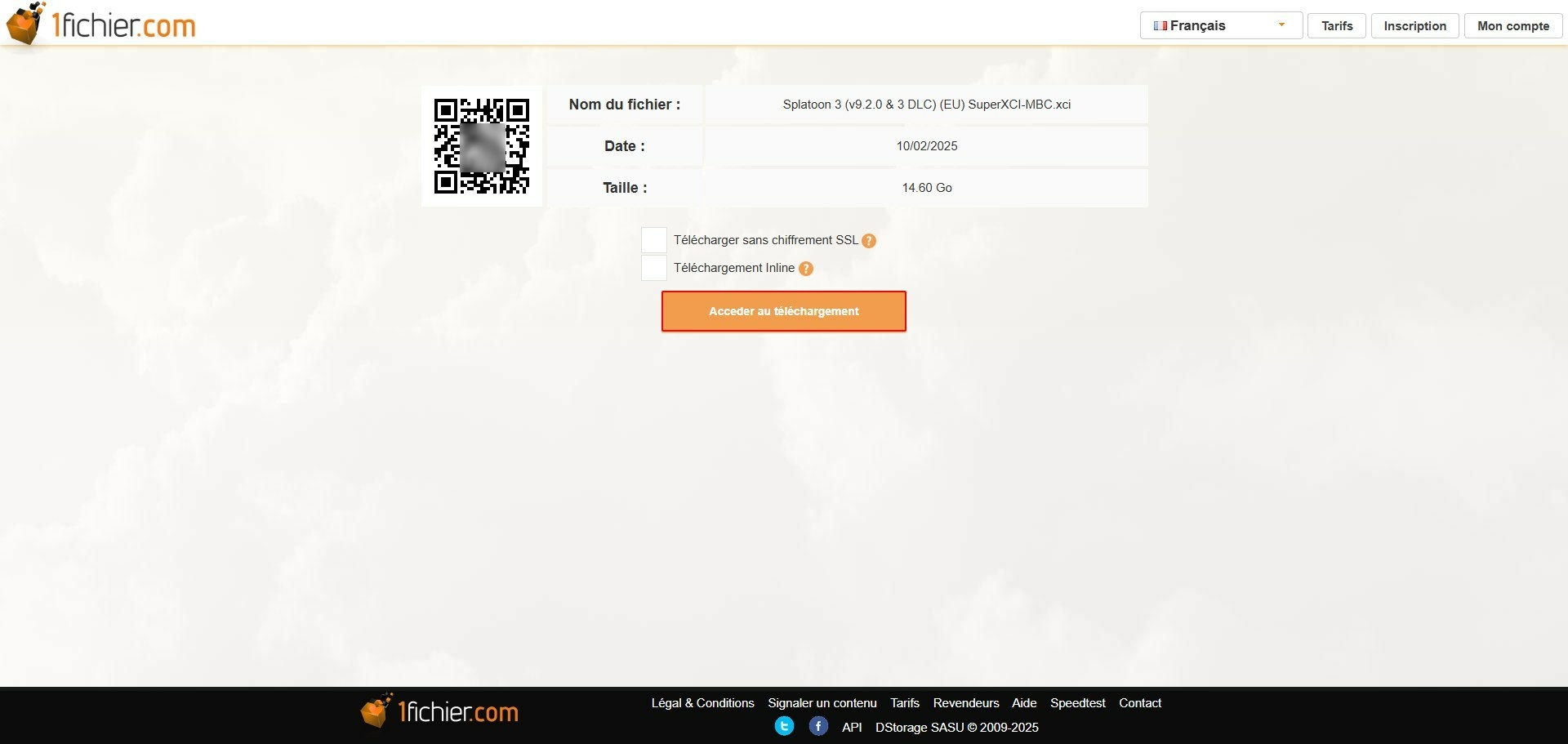Show help for SSL download option

pyautogui.click(x=869, y=241)
